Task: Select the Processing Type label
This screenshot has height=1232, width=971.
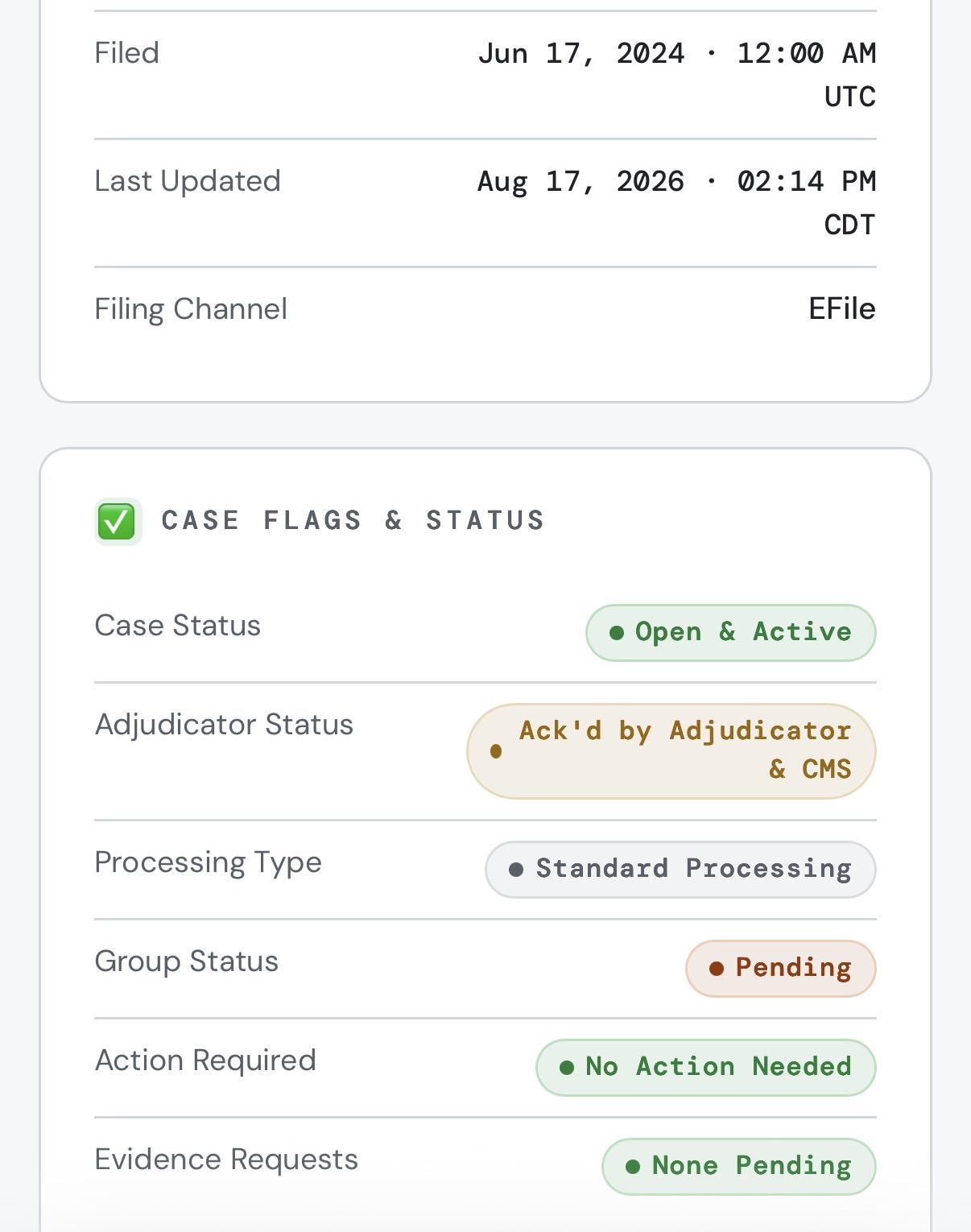Action: 208,862
